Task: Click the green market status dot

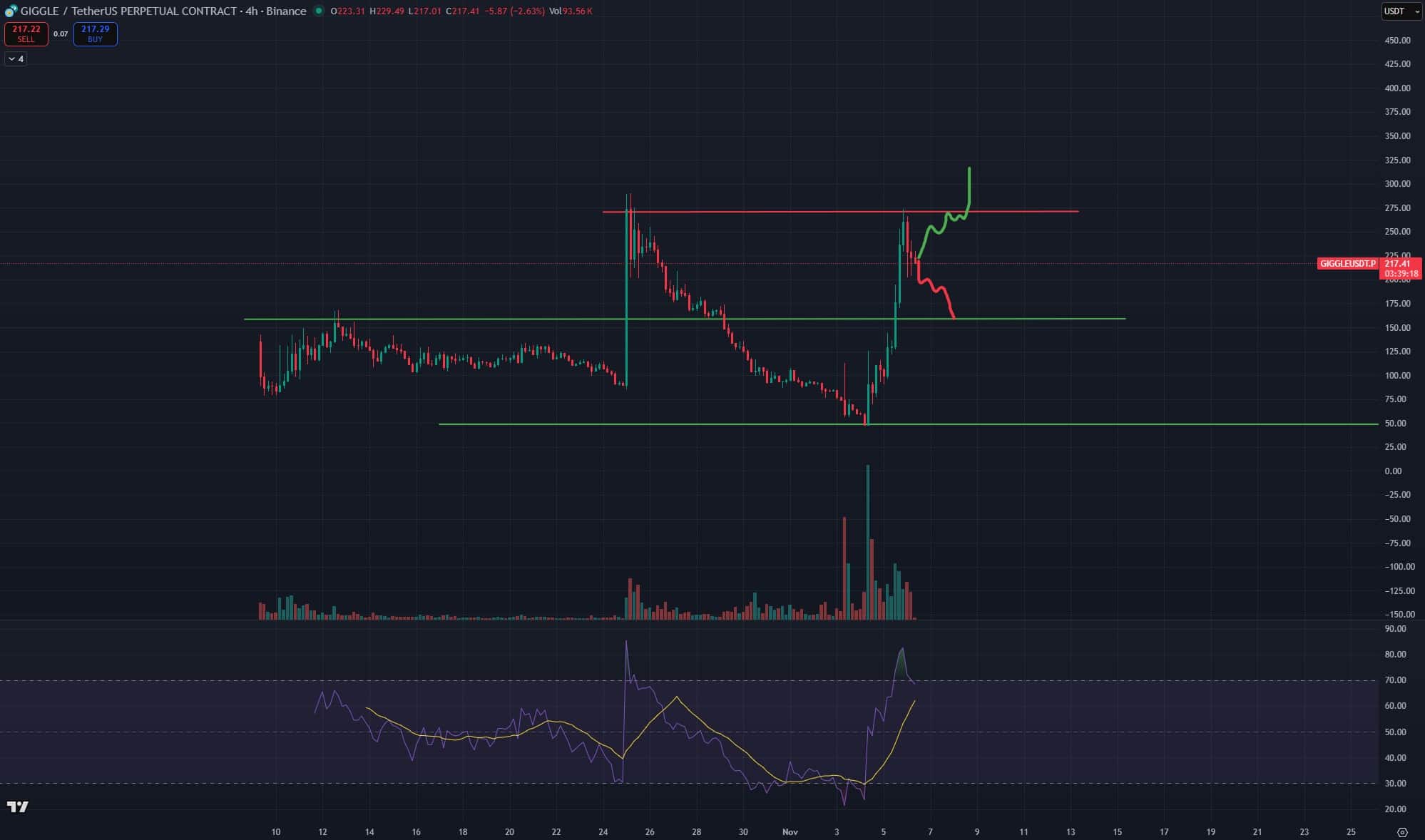Action: [318, 11]
